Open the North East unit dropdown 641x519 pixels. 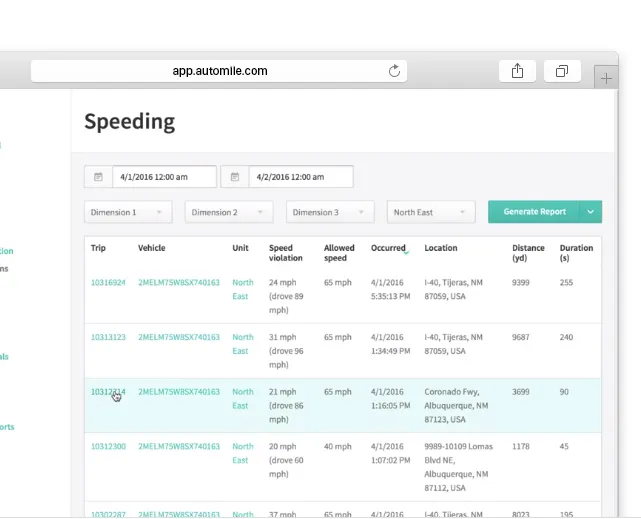click(431, 212)
